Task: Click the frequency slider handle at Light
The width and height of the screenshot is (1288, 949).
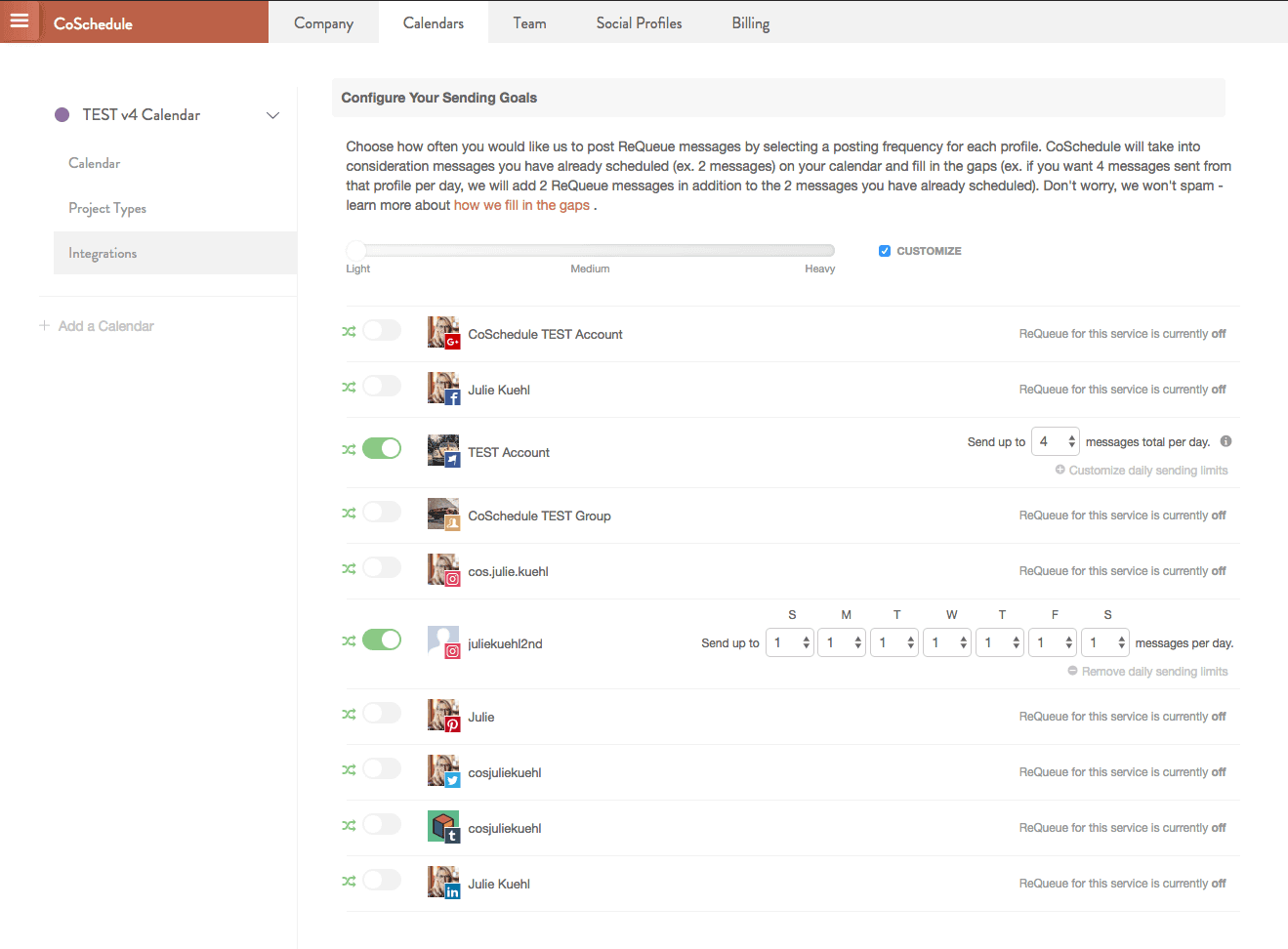Action: coord(356,250)
